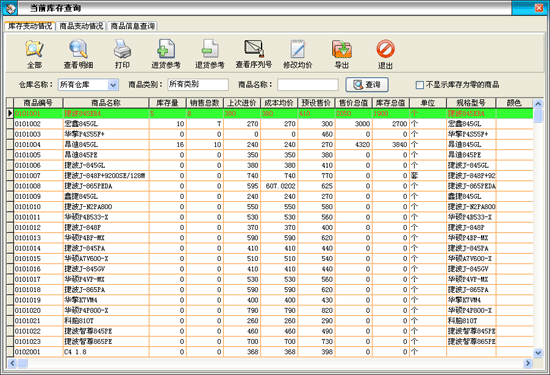Click product name 华擎P4S55F+
Image resolution: width=550 pixels, height=375 pixels.
click(x=85, y=134)
